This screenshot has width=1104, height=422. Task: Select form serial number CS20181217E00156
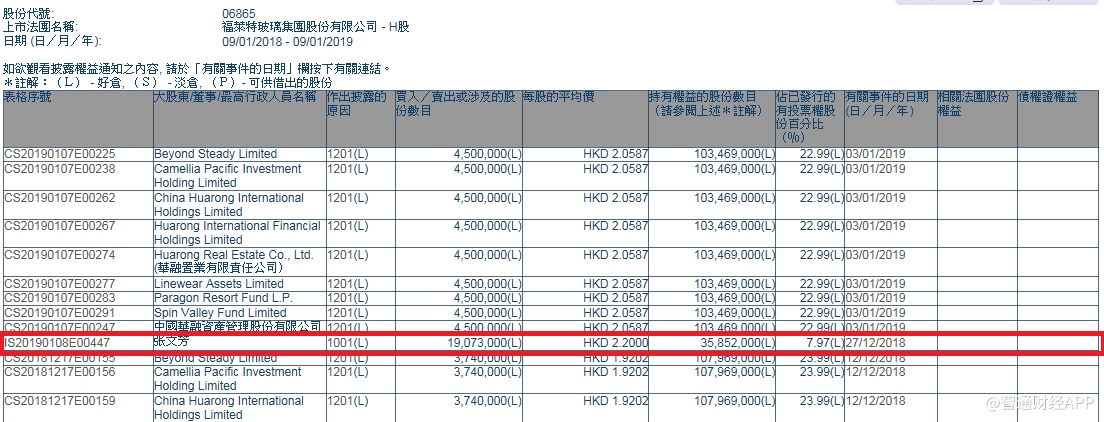pos(60,371)
